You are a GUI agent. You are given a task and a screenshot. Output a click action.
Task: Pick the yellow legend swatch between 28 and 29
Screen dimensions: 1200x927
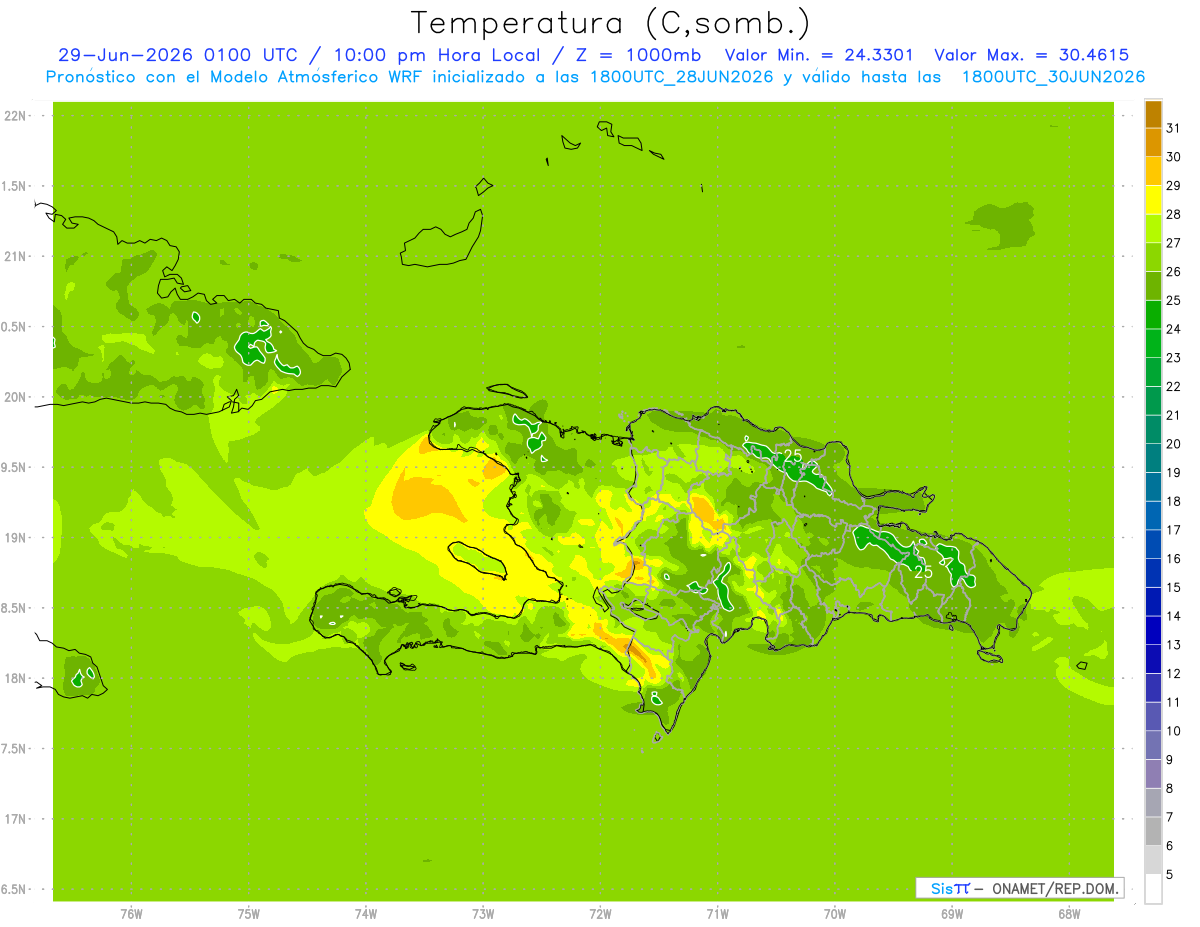1153,200
